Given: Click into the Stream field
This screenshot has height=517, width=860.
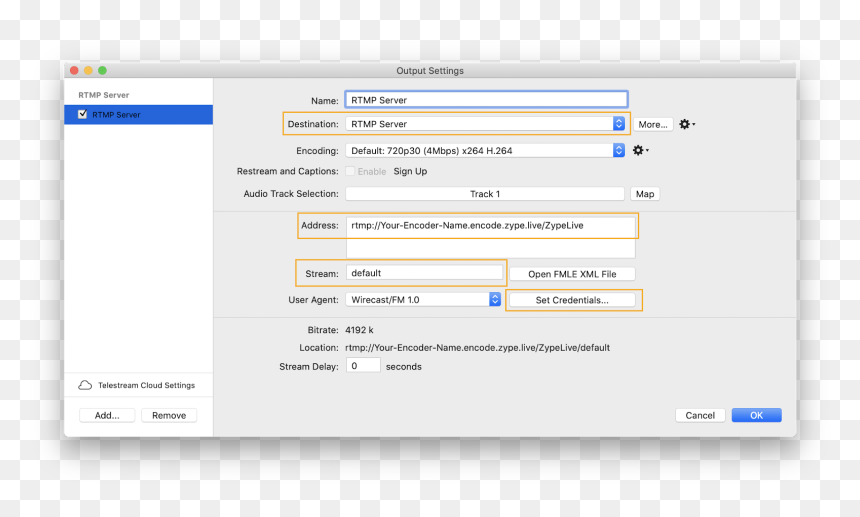Looking at the screenshot, I should tap(424, 273).
